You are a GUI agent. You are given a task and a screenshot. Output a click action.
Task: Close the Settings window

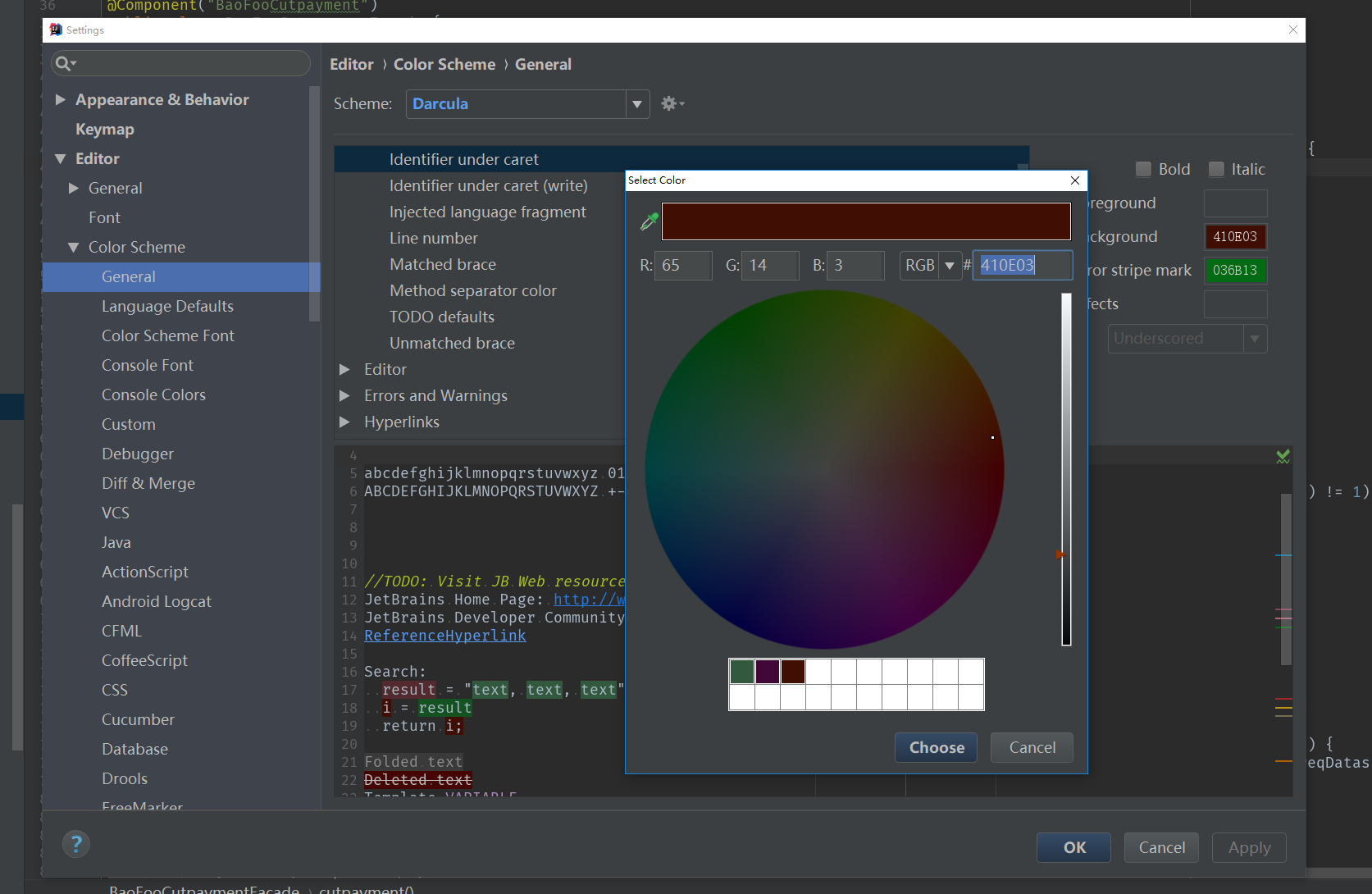pyautogui.click(x=1293, y=30)
